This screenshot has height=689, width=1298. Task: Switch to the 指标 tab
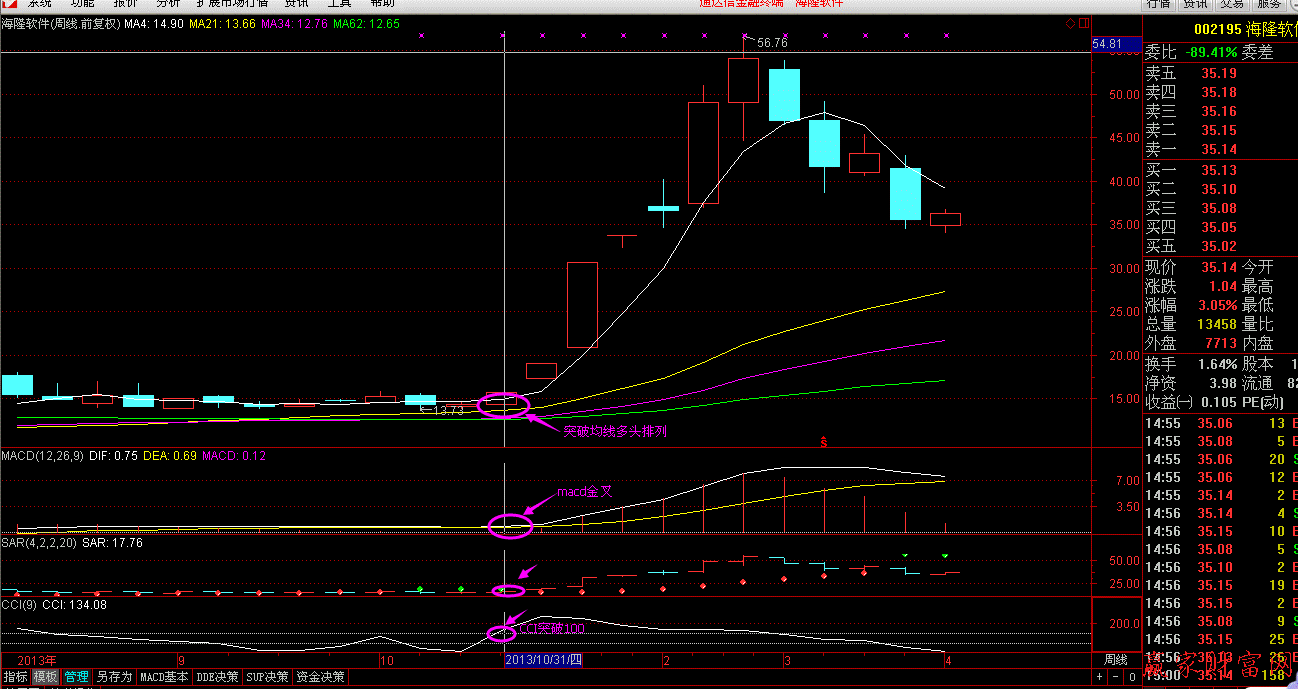tap(15, 677)
